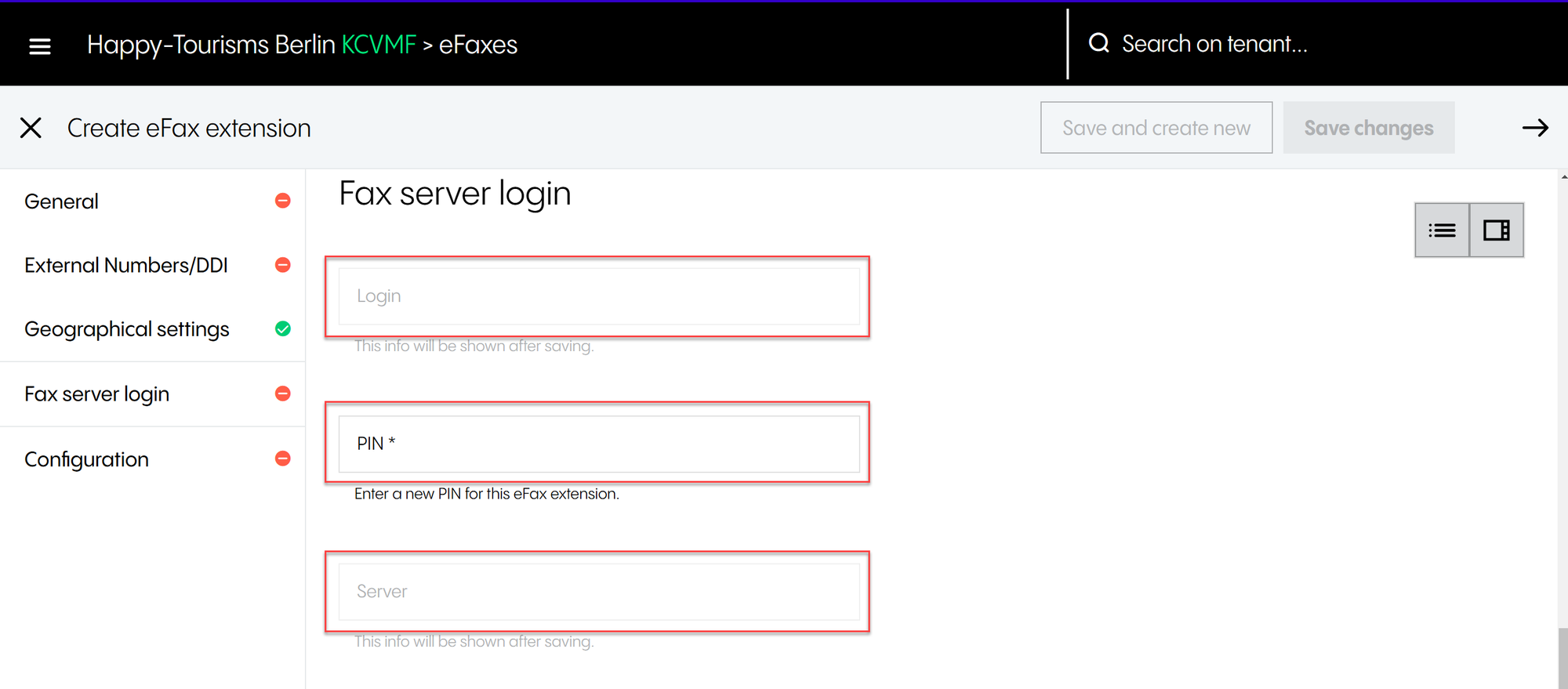Screen dimensions: 1568x689
Task: Click red status icon beside External Numbers/DDI
Action: point(283,265)
